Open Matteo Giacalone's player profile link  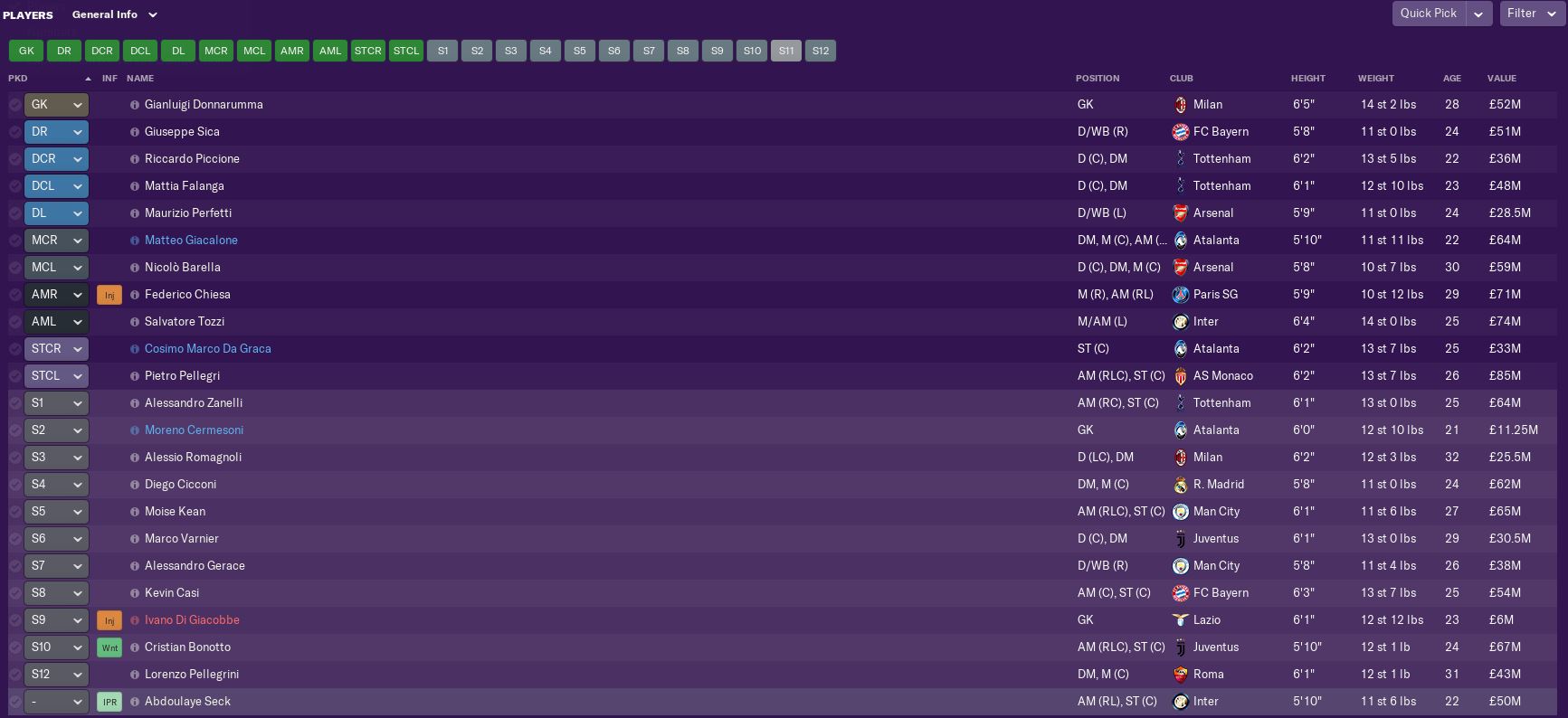point(191,241)
